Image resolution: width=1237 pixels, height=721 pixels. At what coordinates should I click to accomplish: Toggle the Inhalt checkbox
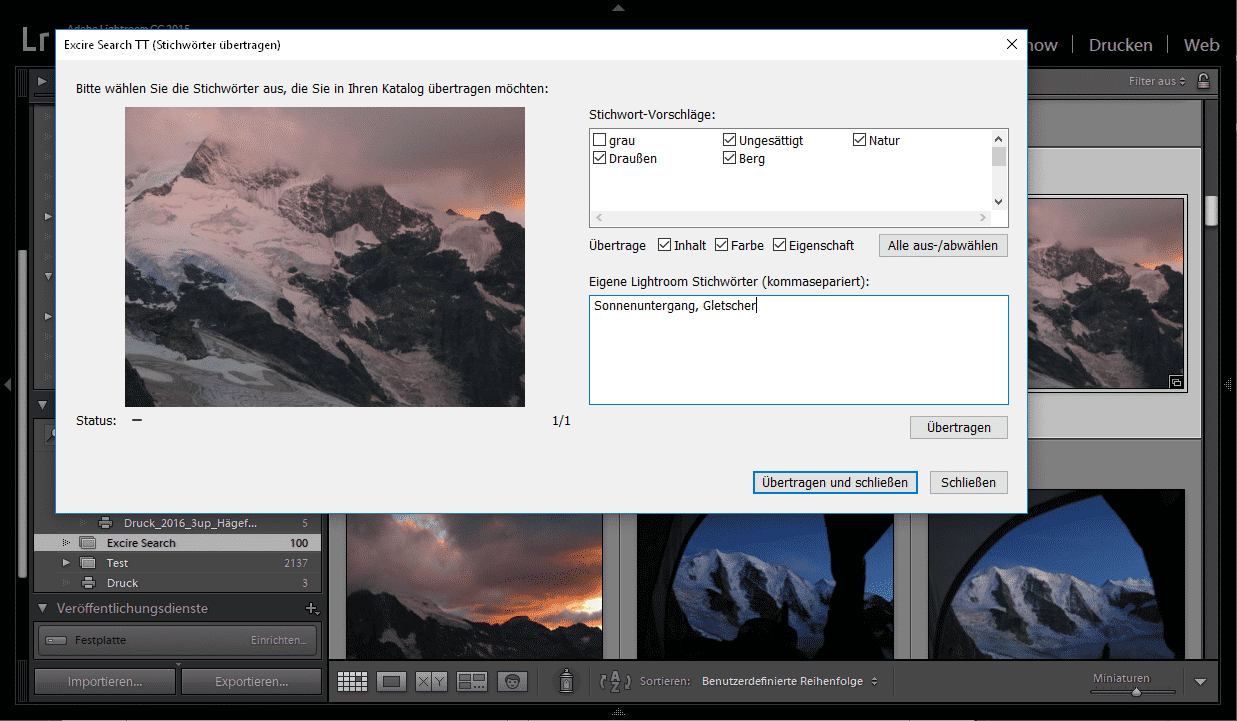[665, 245]
